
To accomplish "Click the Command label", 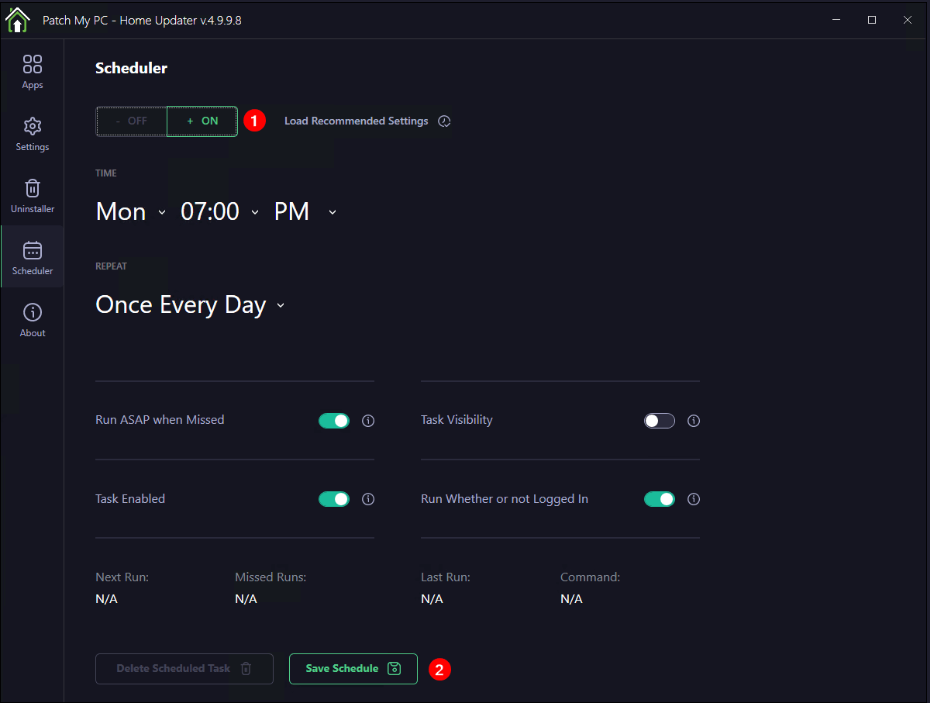I will click(590, 577).
